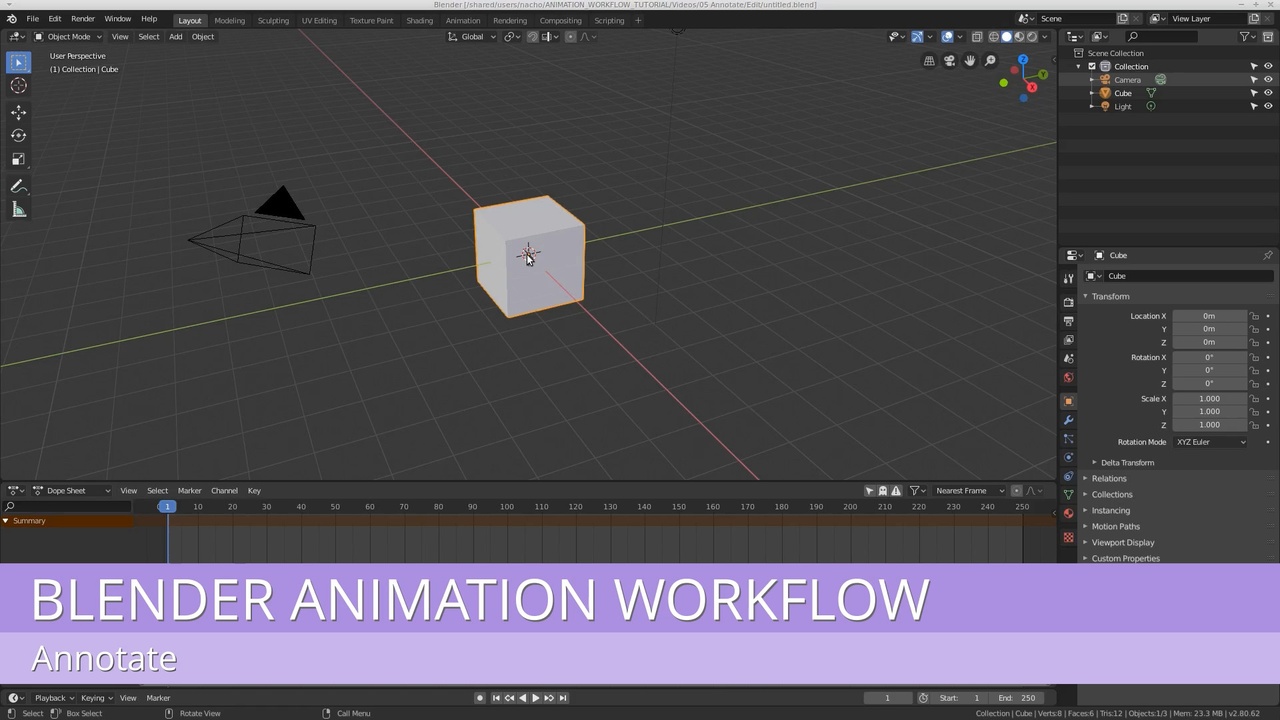Open the Render properties tab
This screenshot has height=720, width=1280.
pyautogui.click(x=1068, y=301)
